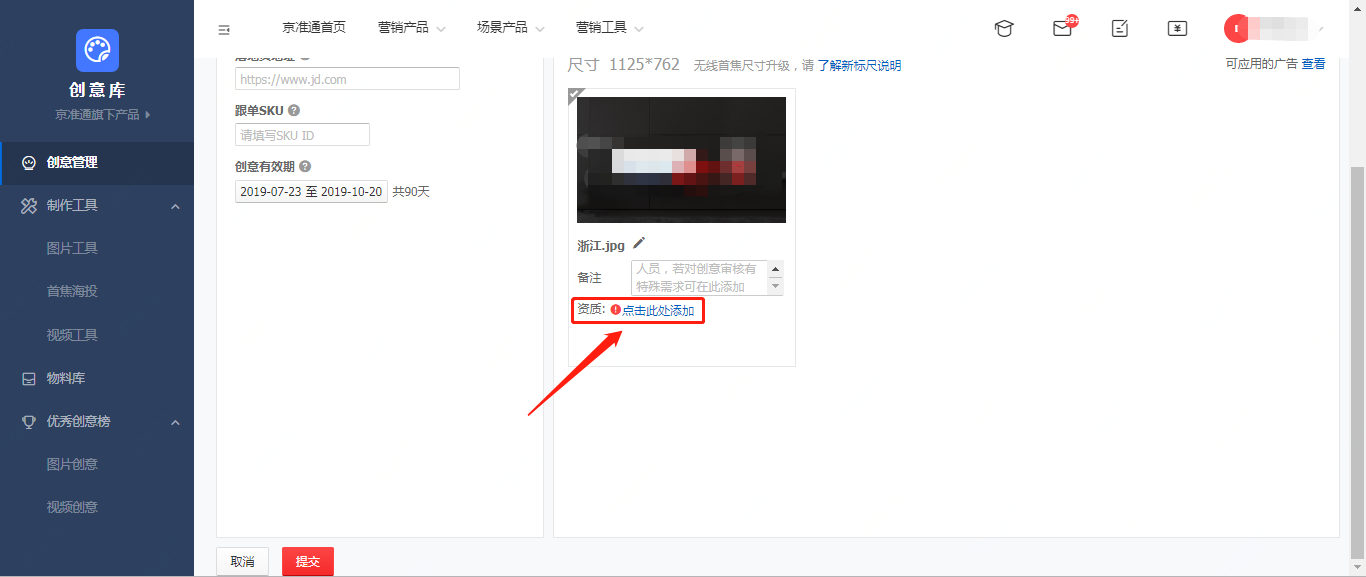The height and width of the screenshot is (577, 1366).
Task: Click the 创意库 palette logo
Action: point(97,50)
